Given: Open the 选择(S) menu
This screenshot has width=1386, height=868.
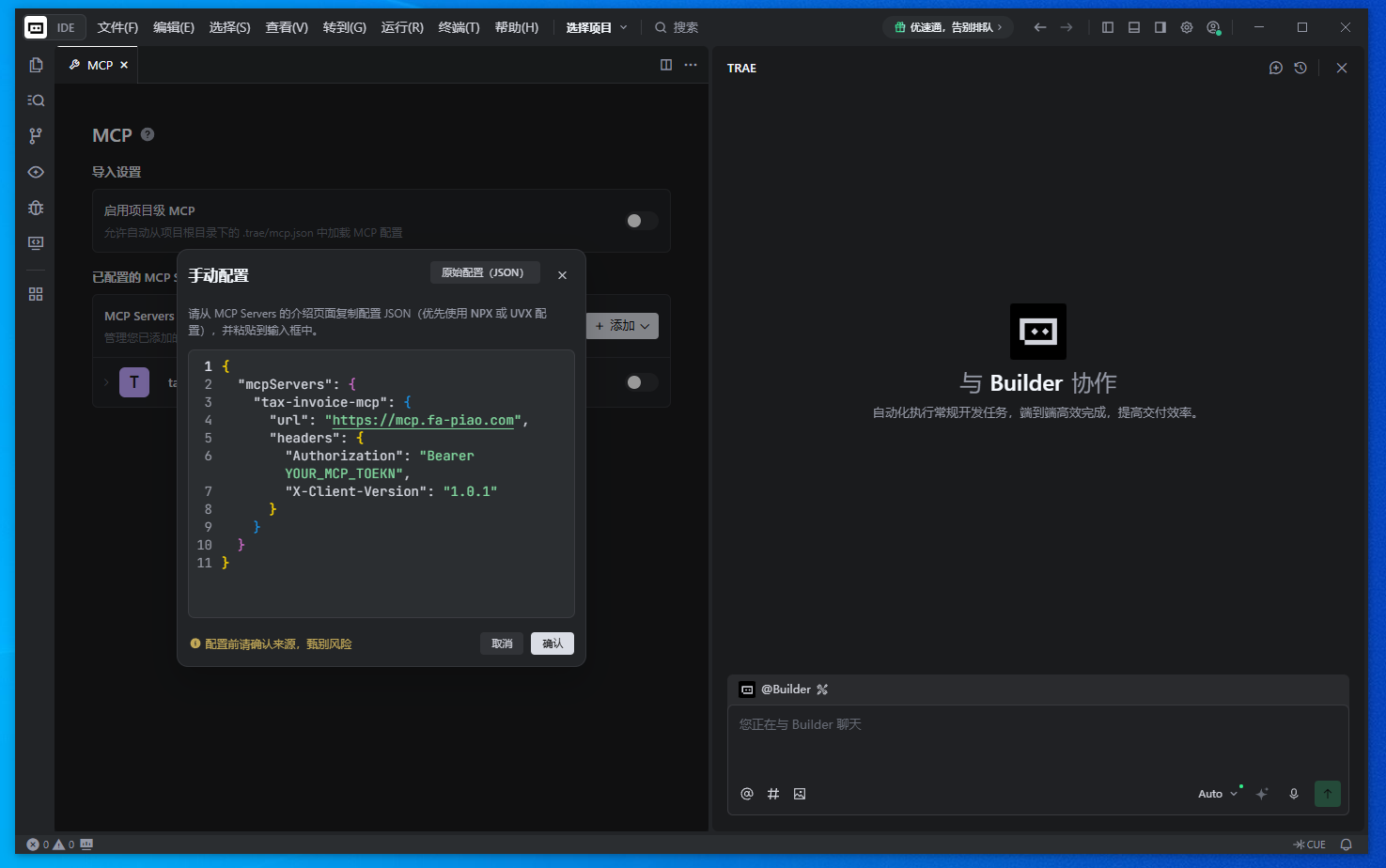Looking at the screenshot, I should click(x=229, y=27).
